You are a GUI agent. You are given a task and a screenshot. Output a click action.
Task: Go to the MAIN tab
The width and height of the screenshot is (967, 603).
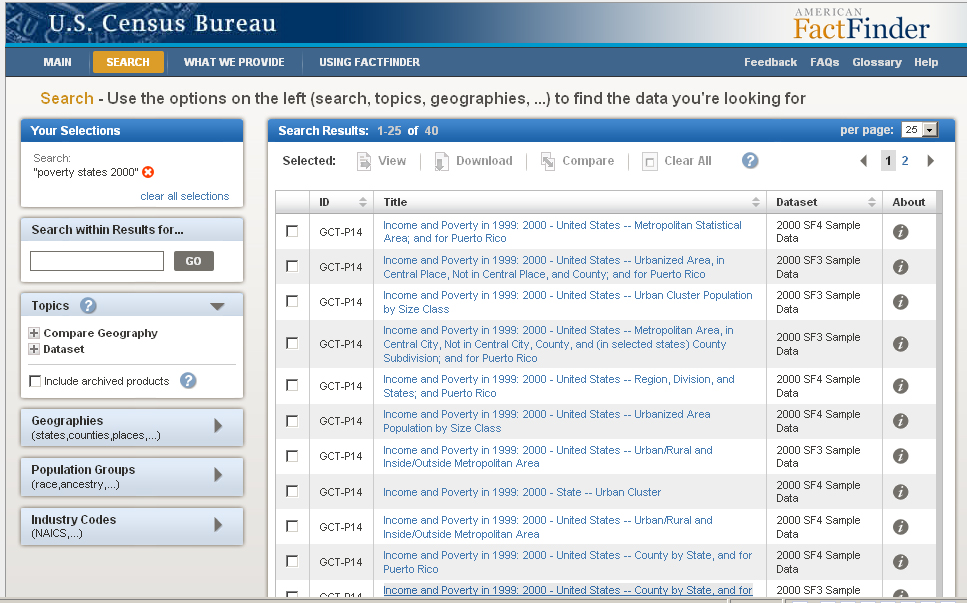tap(57, 62)
